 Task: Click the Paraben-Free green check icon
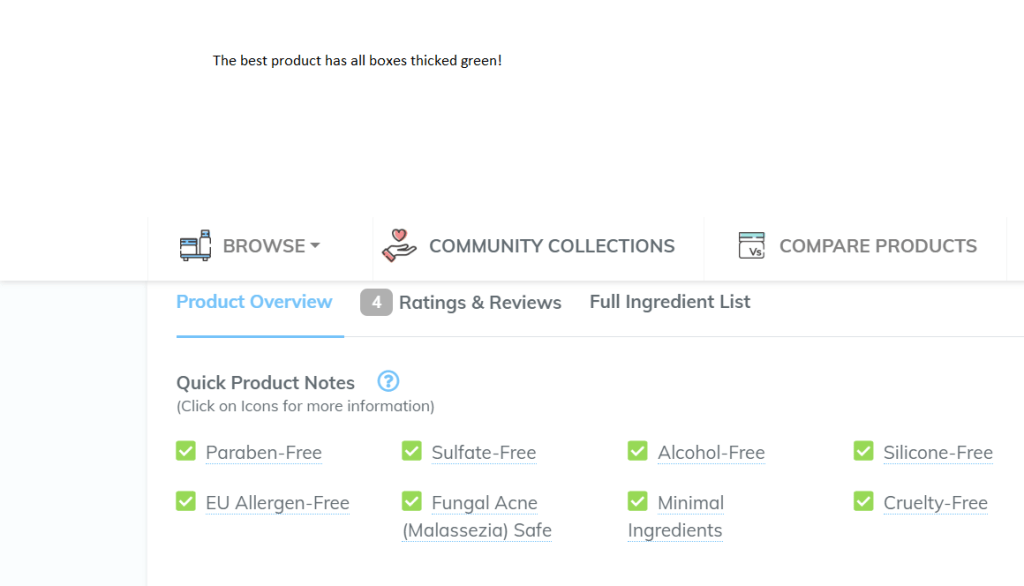(x=185, y=451)
